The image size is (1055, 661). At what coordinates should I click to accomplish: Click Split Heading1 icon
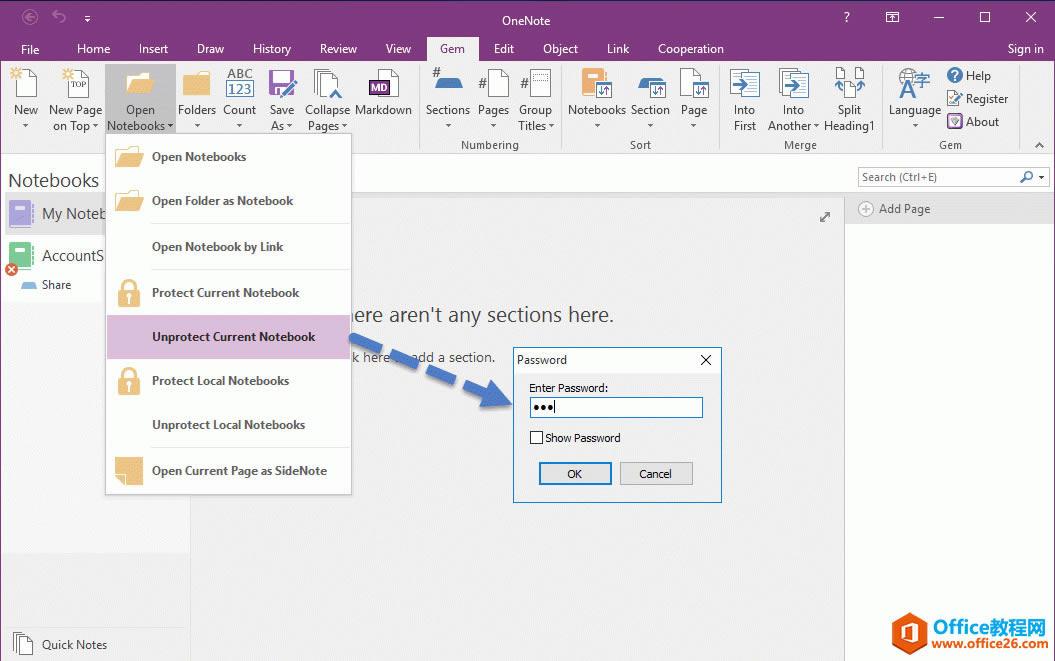(849, 85)
